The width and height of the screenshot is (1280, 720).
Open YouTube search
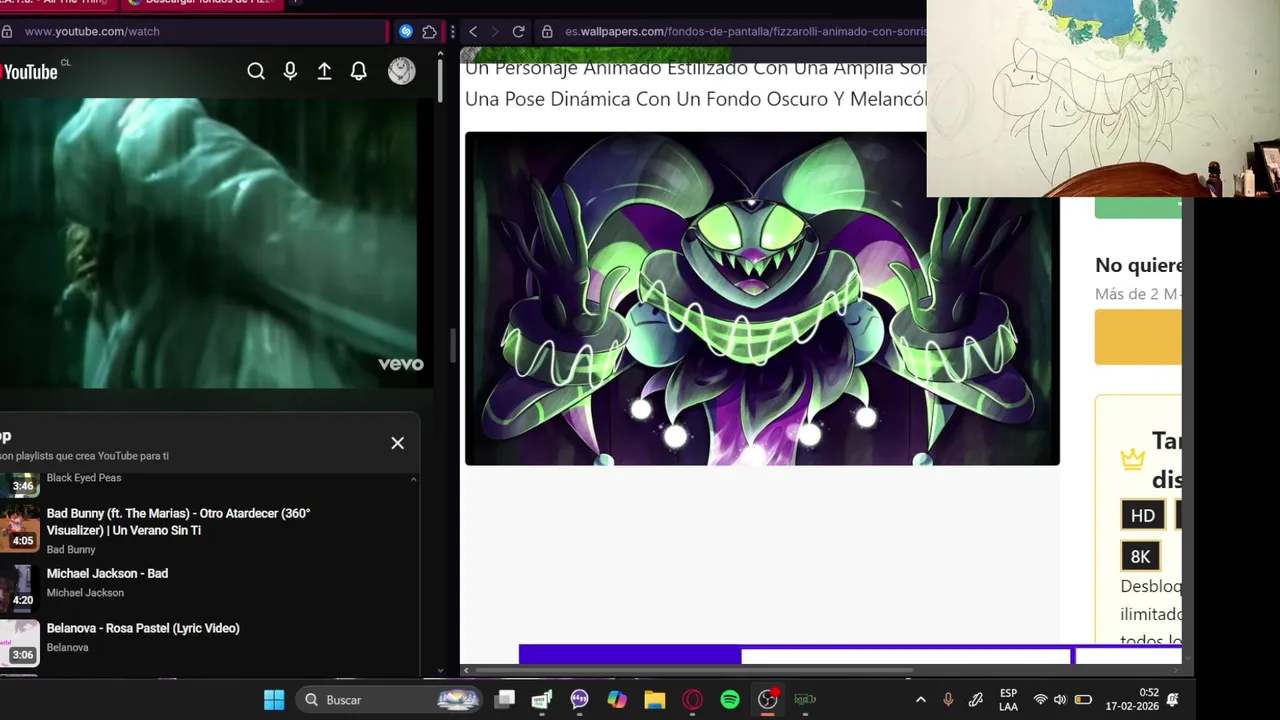pyautogui.click(x=256, y=71)
